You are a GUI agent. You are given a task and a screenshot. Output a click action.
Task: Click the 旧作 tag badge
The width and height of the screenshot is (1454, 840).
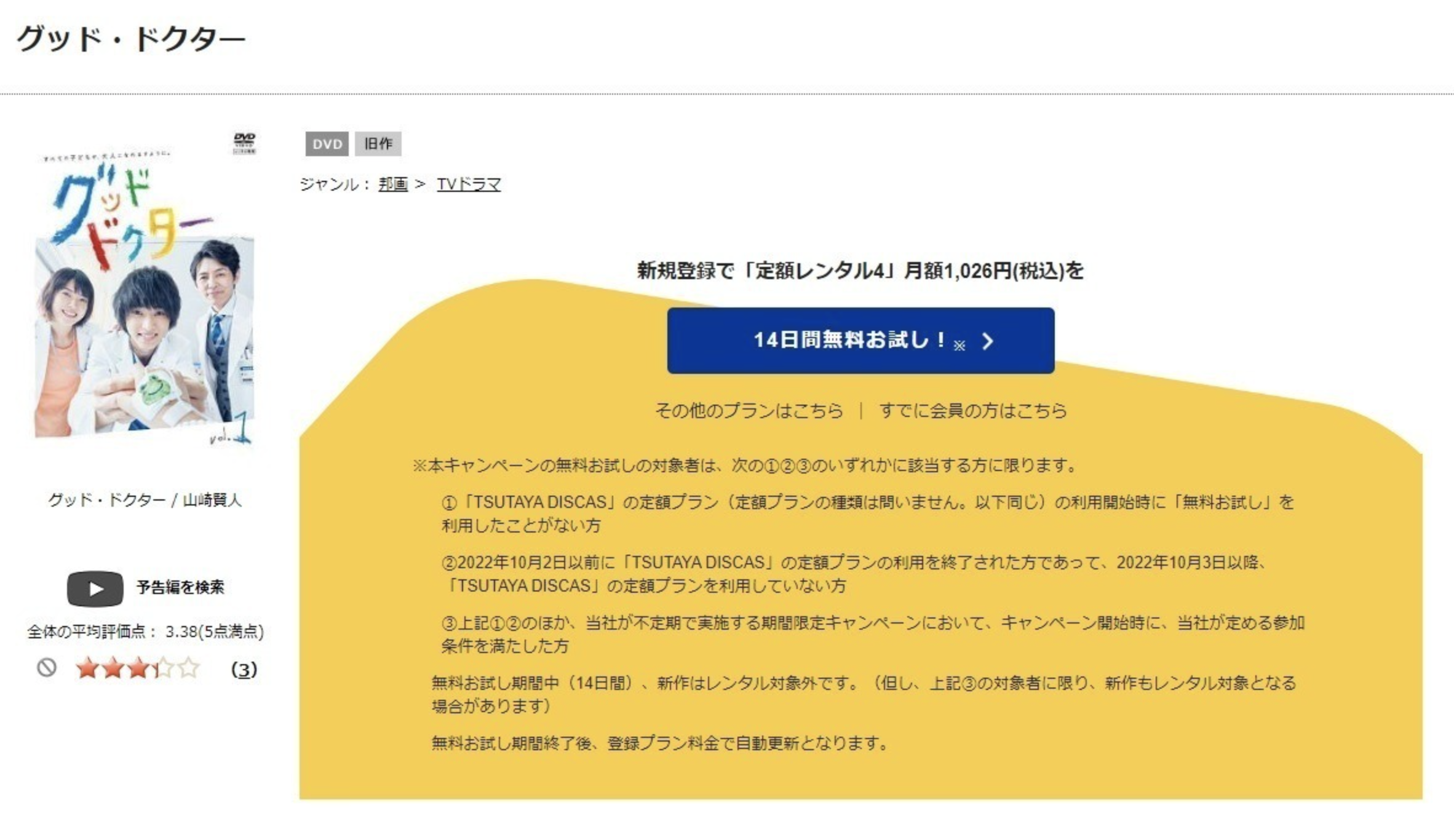click(x=378, y=144)
